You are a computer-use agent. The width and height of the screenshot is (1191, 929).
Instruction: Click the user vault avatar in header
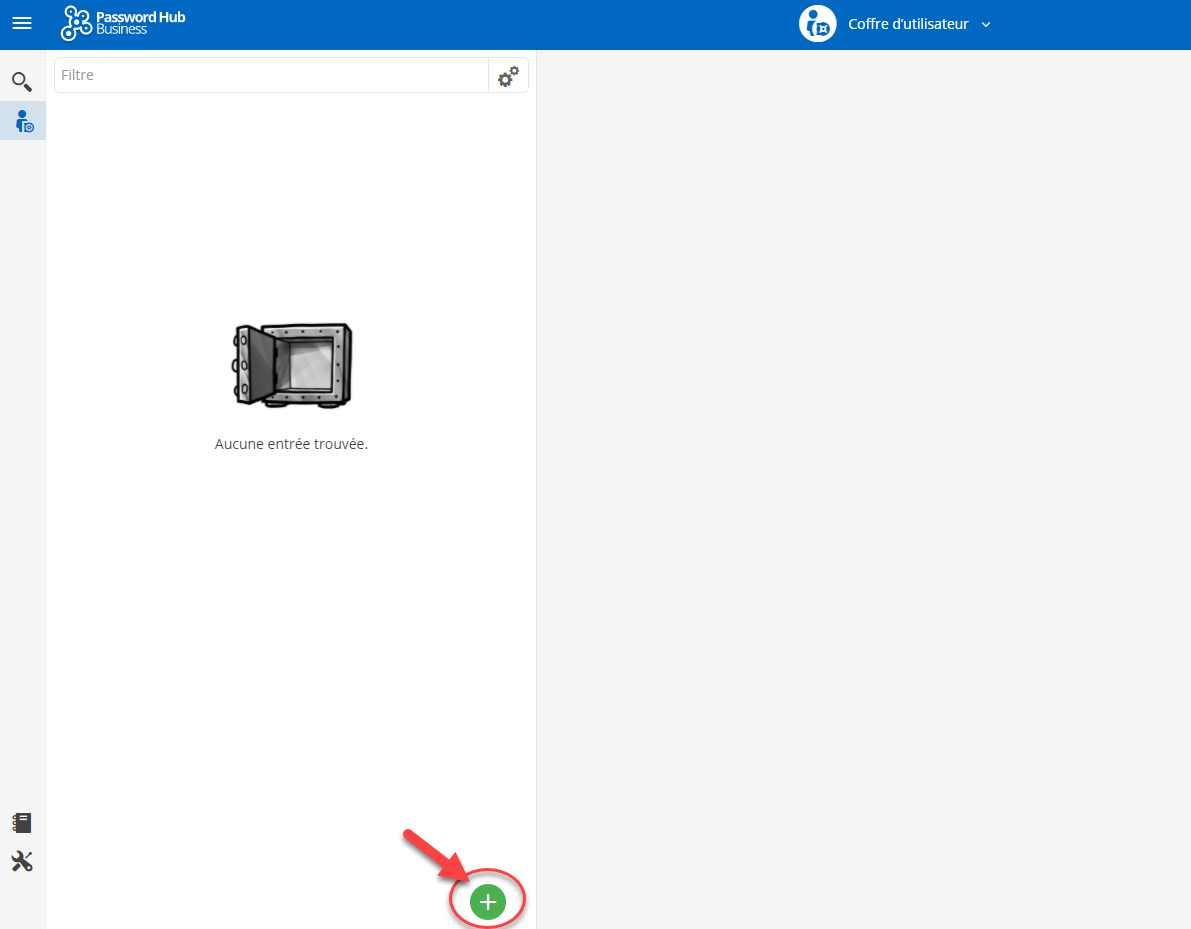click(817, 24)
